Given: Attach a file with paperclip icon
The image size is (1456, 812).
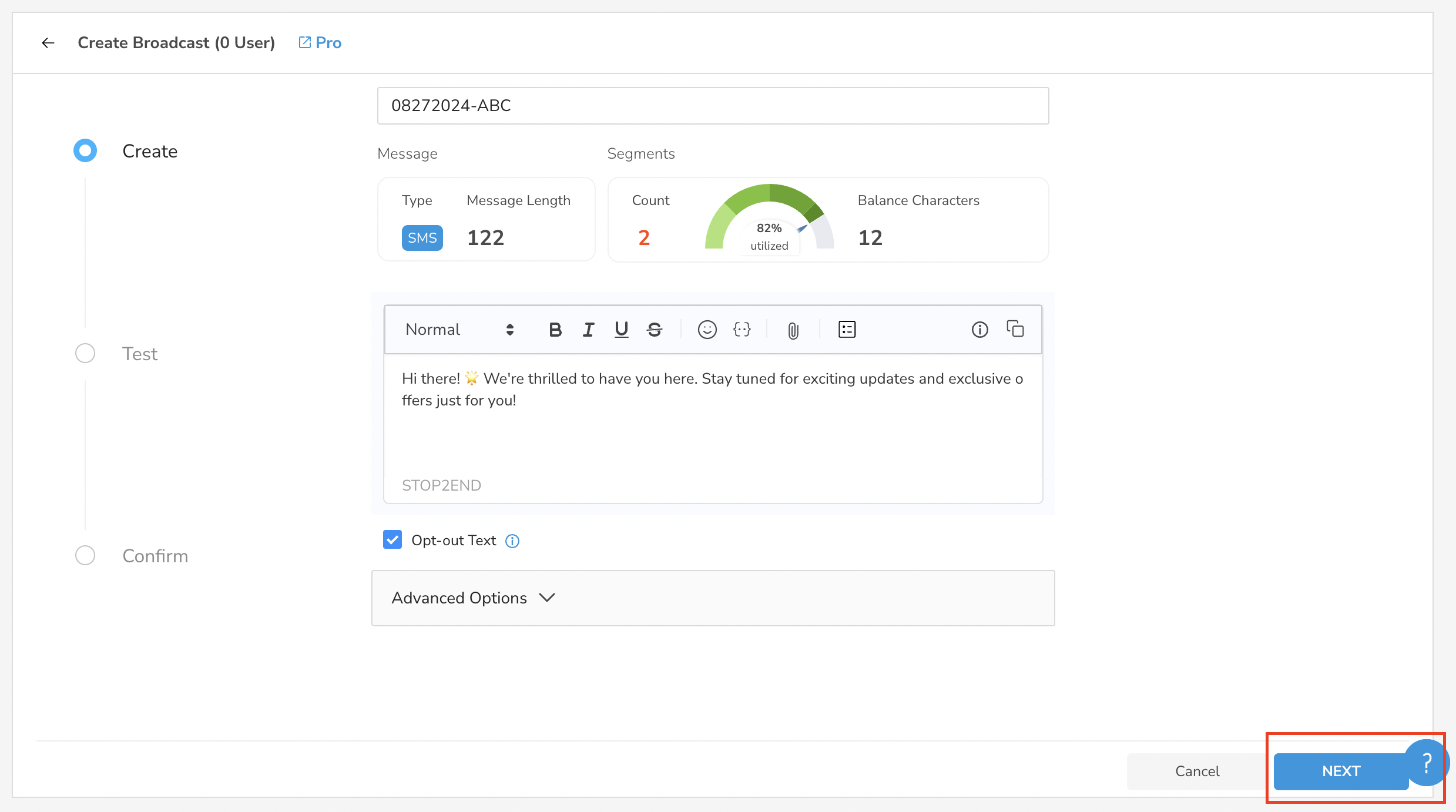Looking at the screenshot, I should pos(793,330).
